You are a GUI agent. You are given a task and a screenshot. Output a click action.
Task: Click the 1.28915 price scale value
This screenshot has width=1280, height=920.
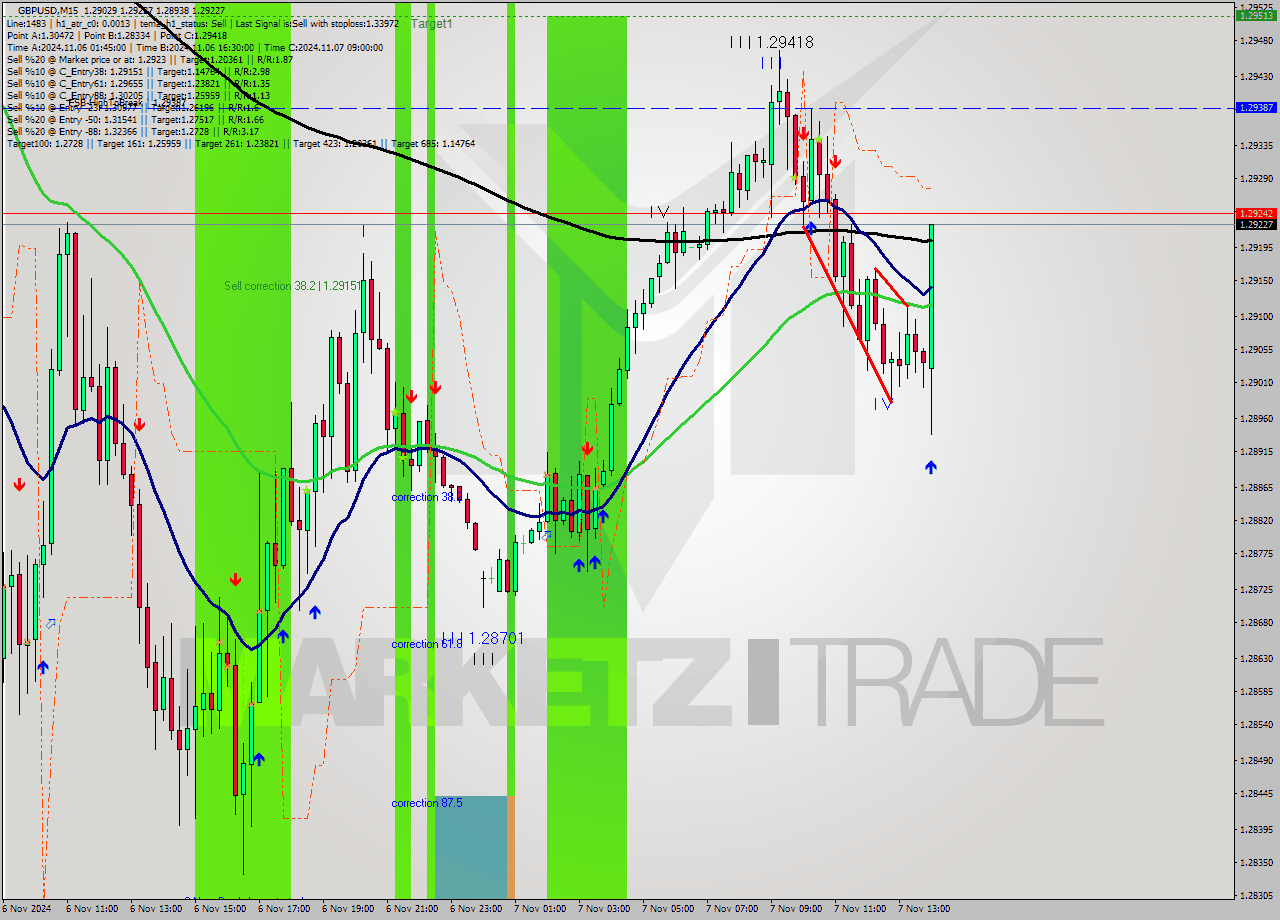pyautogui.click(x=1256, y=452)
